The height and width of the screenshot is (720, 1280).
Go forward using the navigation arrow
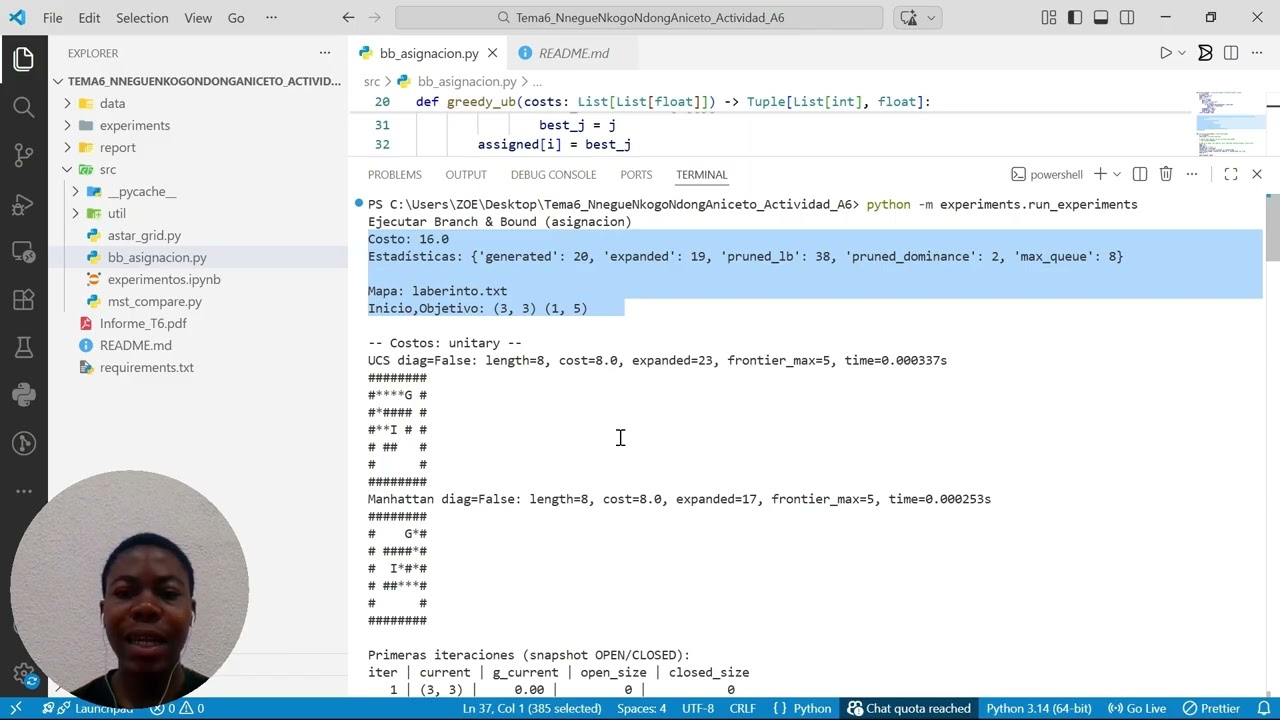pyautogui.click(x=376, y=17)
